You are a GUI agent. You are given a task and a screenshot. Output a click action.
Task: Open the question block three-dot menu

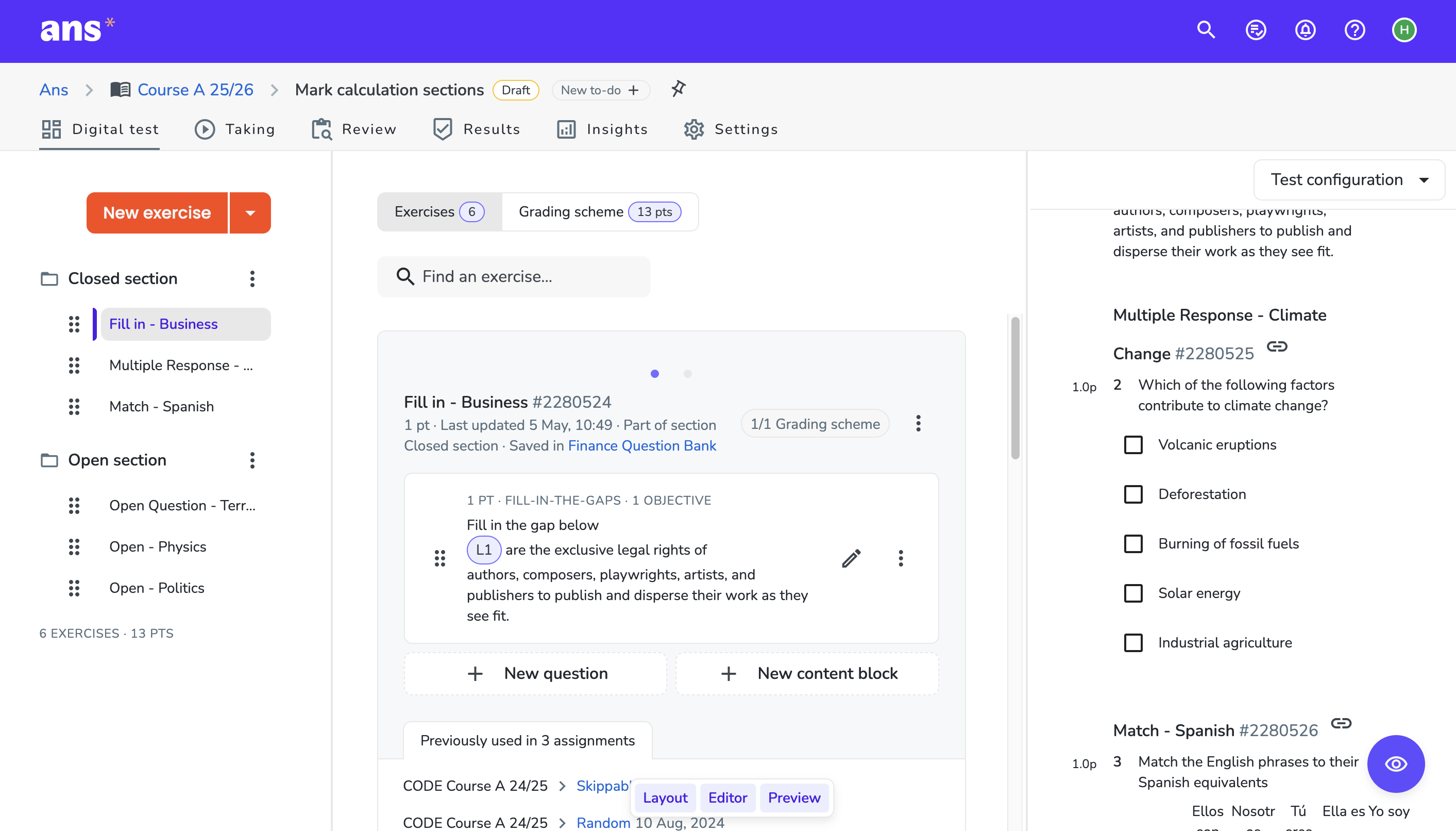901,558
